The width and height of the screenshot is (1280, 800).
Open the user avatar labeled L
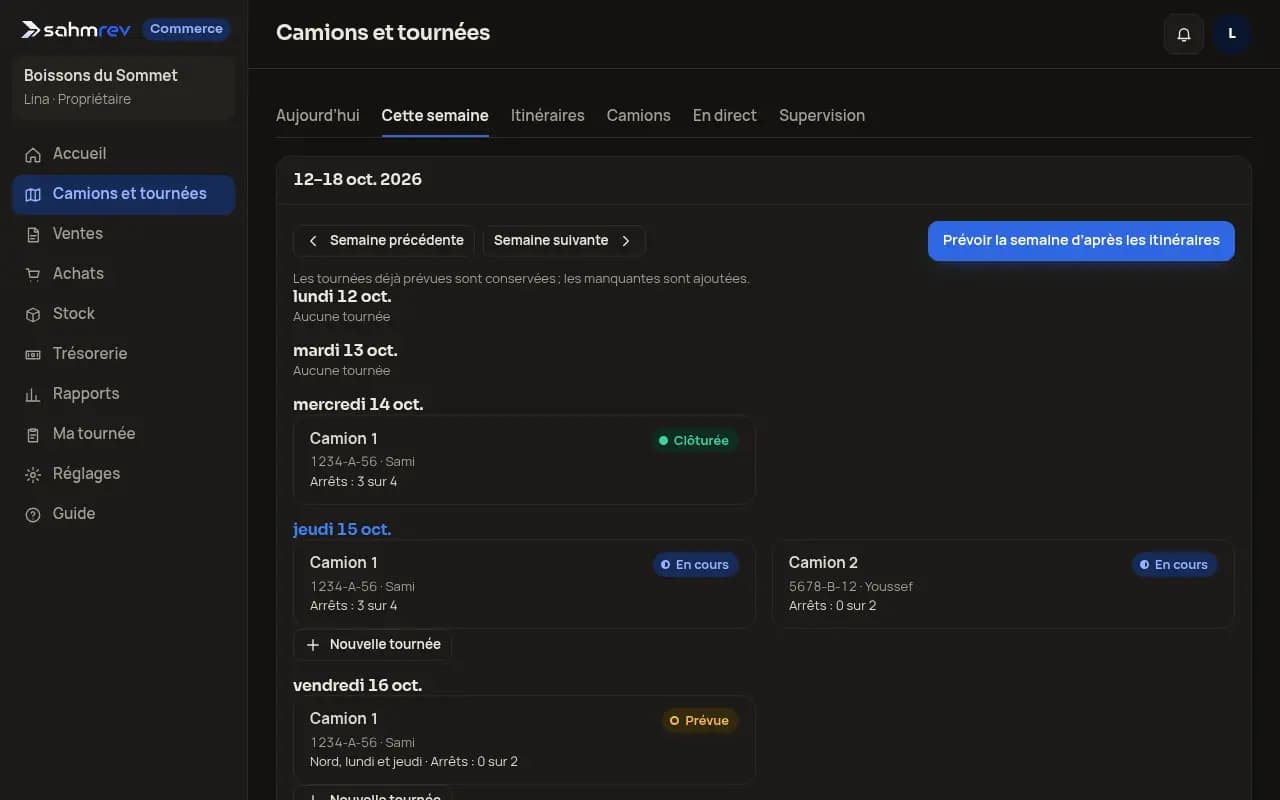(x=1232, y=34)
